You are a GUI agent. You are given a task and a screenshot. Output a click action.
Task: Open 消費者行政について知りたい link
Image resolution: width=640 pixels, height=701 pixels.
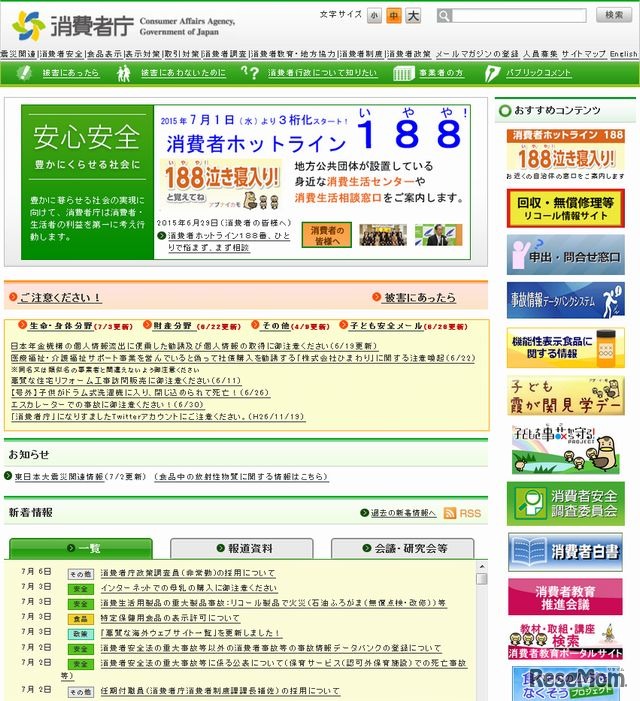pos(322,73)
